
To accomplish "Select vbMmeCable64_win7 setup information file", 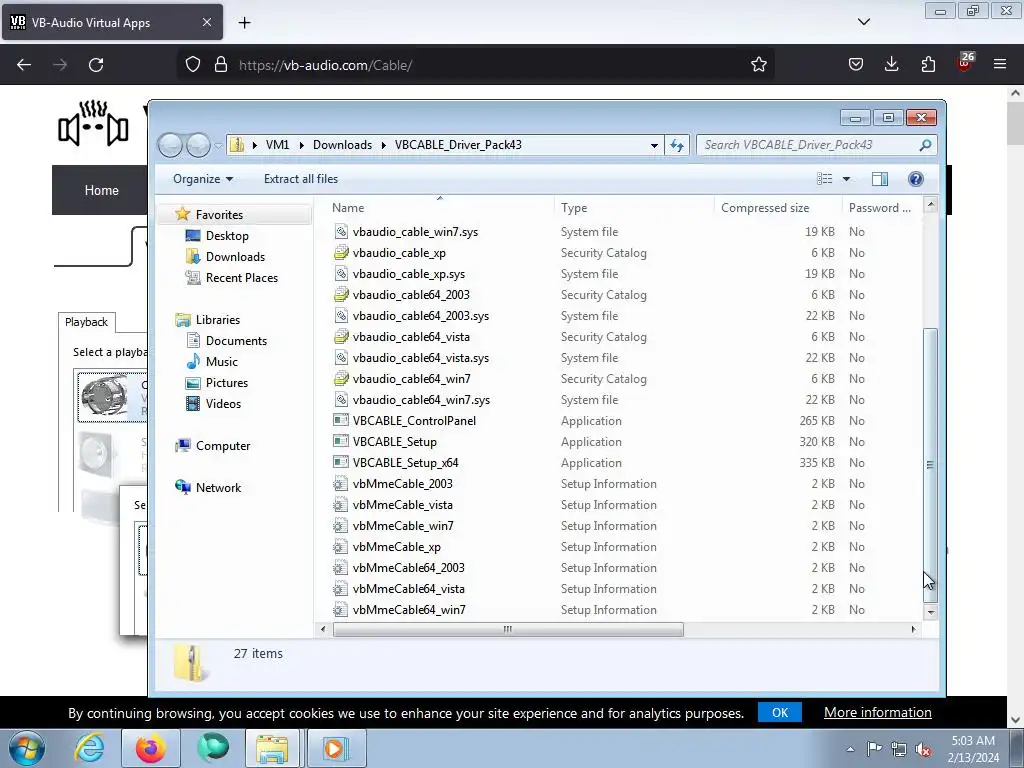I will pos(409,610).
